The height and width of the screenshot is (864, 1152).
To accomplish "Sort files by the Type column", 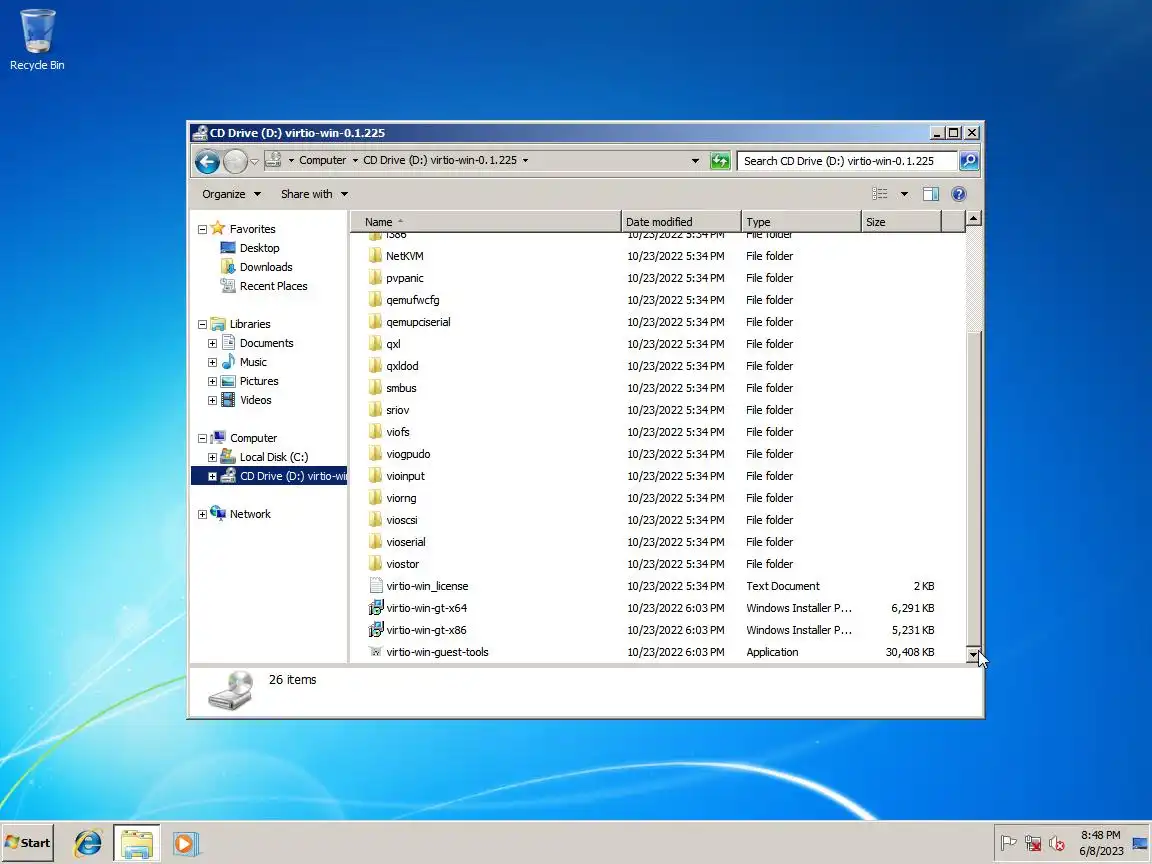I will (801, 221).
